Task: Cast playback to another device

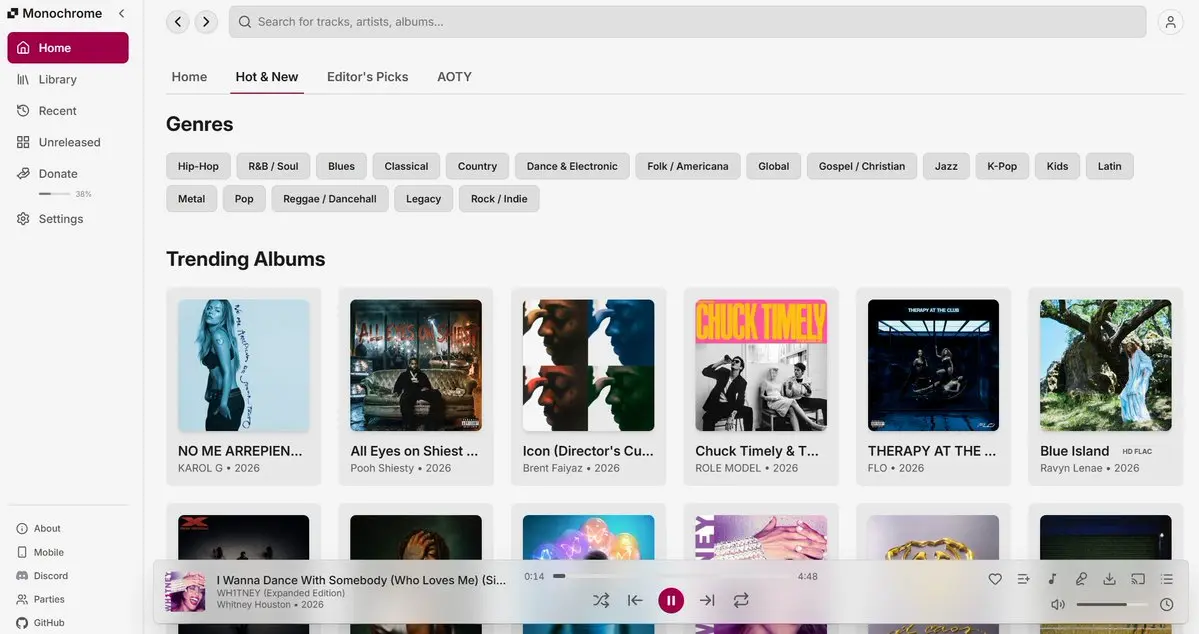Action: pyautogui.click(x=1138, y=579)
